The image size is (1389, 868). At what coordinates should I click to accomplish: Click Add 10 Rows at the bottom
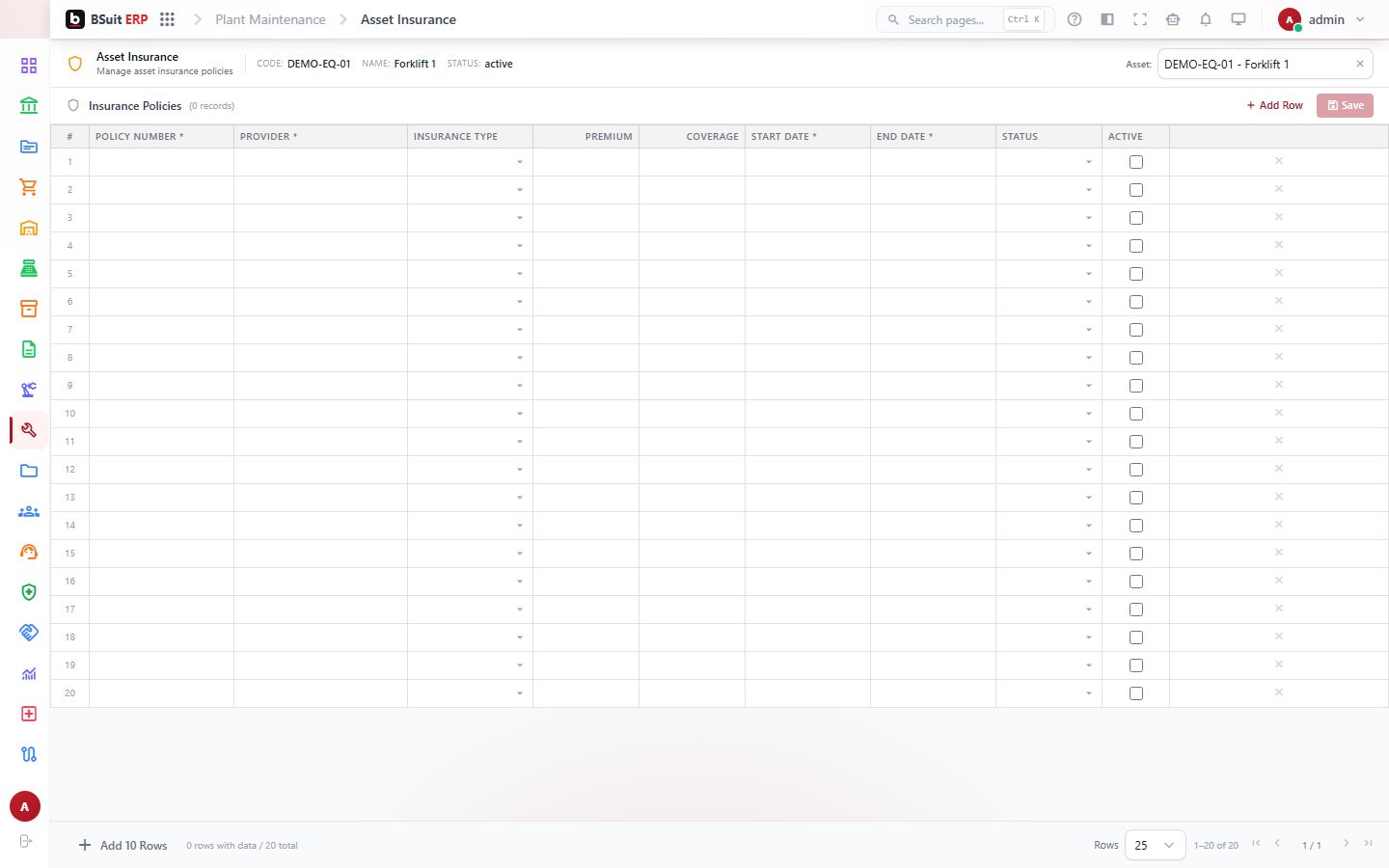click(x=123, y=845)
